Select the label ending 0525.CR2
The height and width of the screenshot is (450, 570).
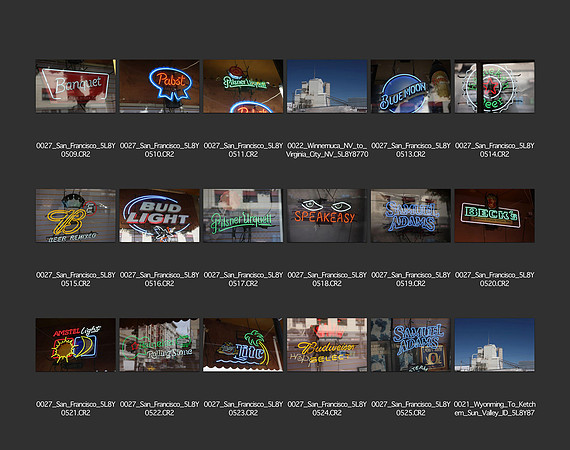tap(411, 409)
